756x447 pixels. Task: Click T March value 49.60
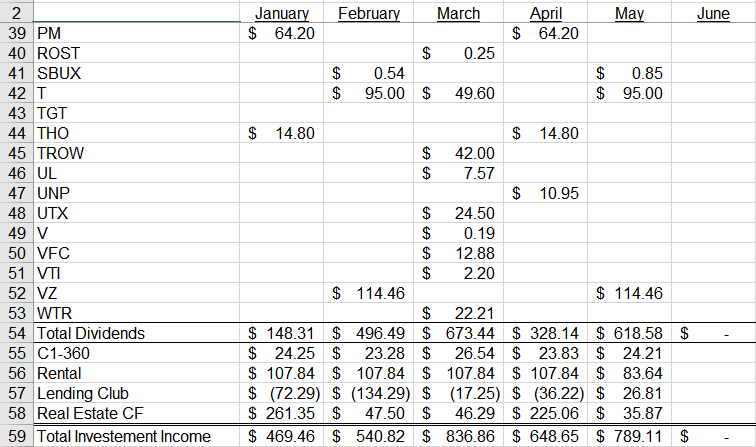[458, 93]
